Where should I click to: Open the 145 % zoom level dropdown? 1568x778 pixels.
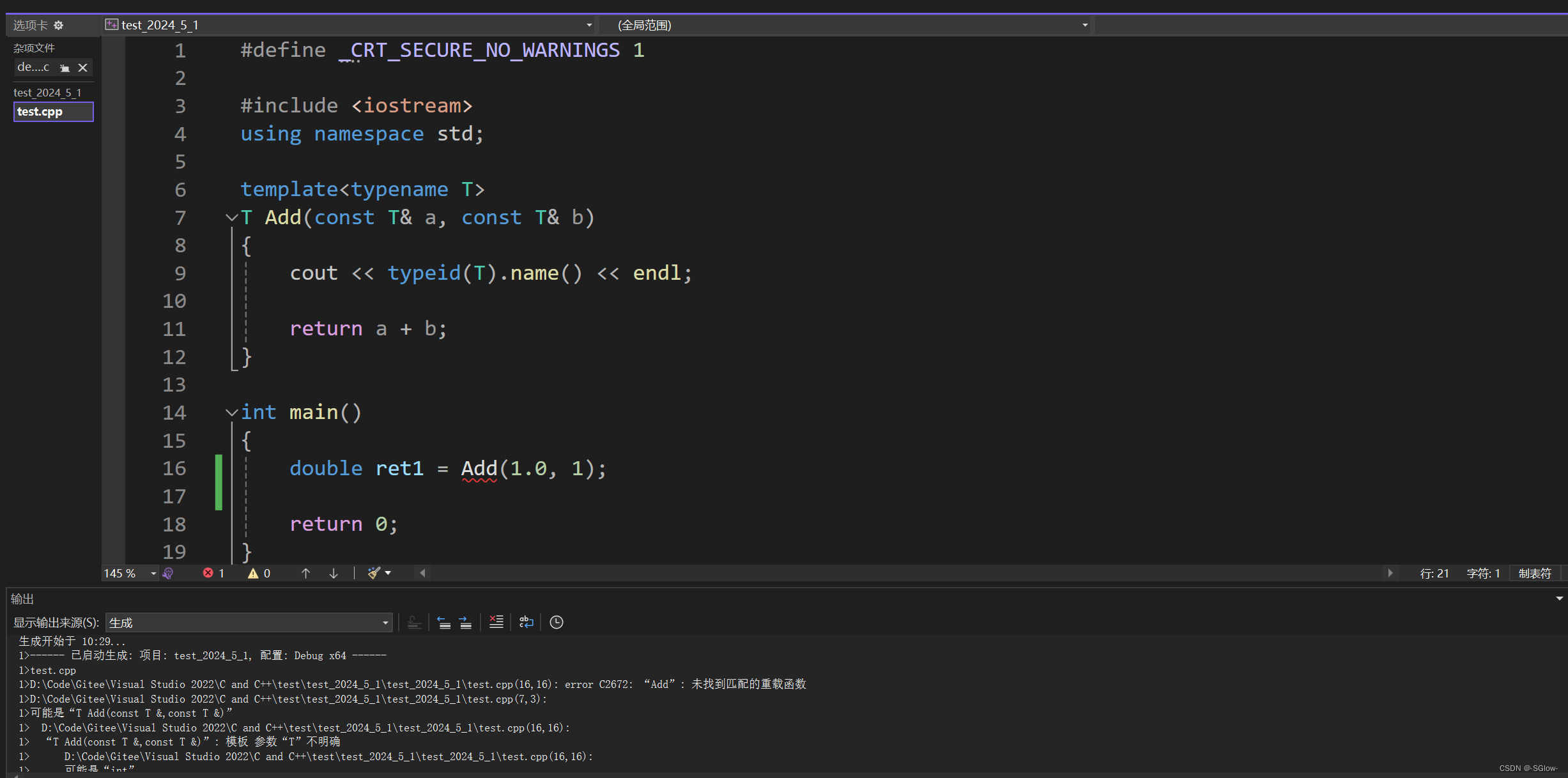(153, 573)
